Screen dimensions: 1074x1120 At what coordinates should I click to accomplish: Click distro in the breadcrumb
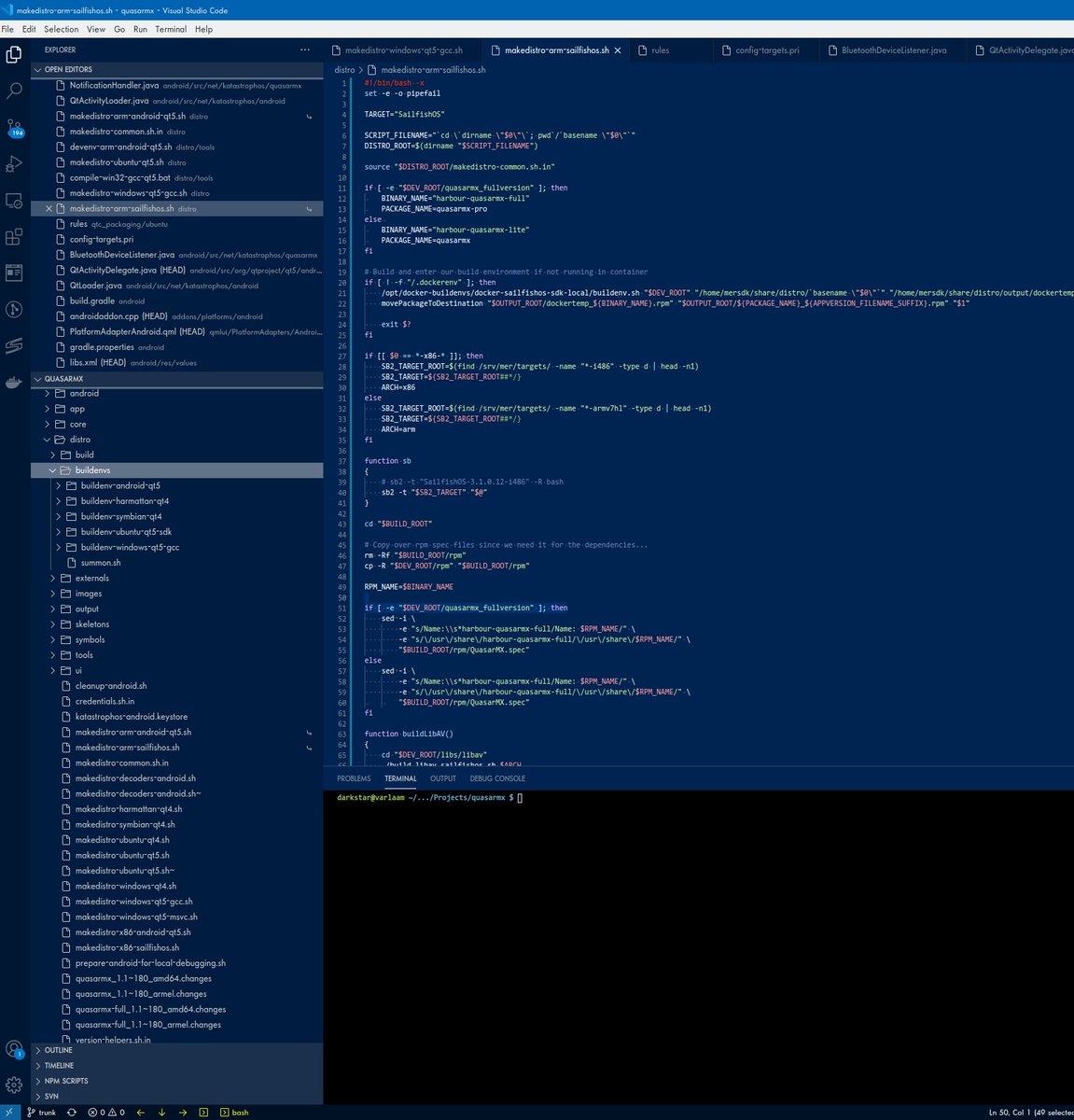[344, 70]
